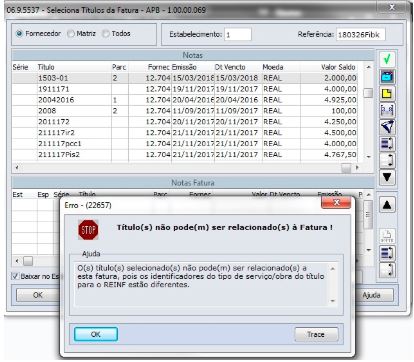The image size is (414, 362).
Task: Click the red STOP sign icon
Action: pyautogui.click(x=88, y=230)
